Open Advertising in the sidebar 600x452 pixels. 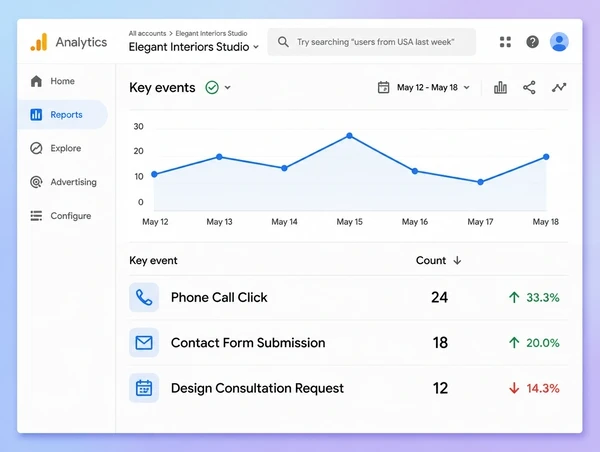(73, 182)
